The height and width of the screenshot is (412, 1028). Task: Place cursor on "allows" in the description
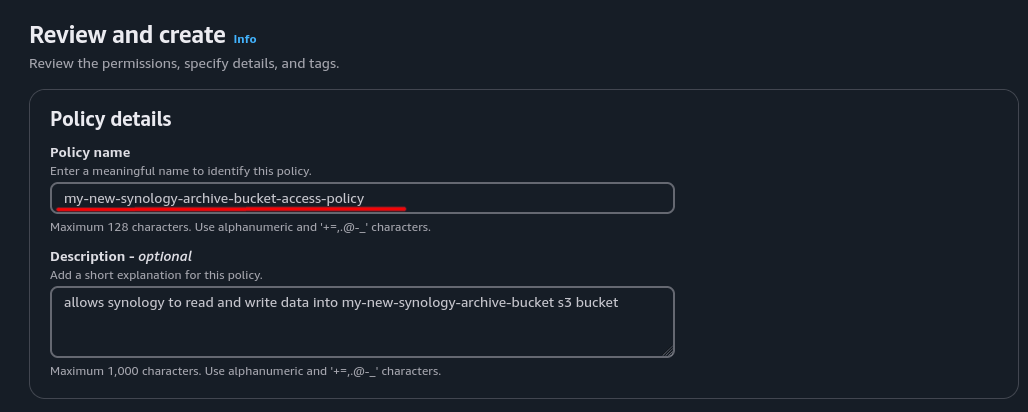[83, 302]
